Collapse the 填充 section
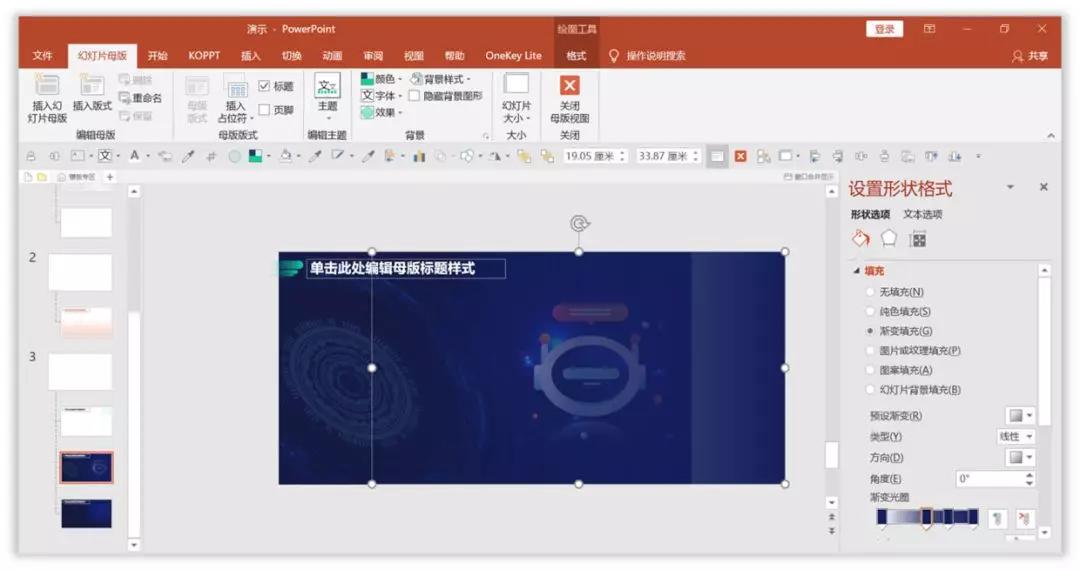Viewport: 1080px width, 570px height. 857,271
